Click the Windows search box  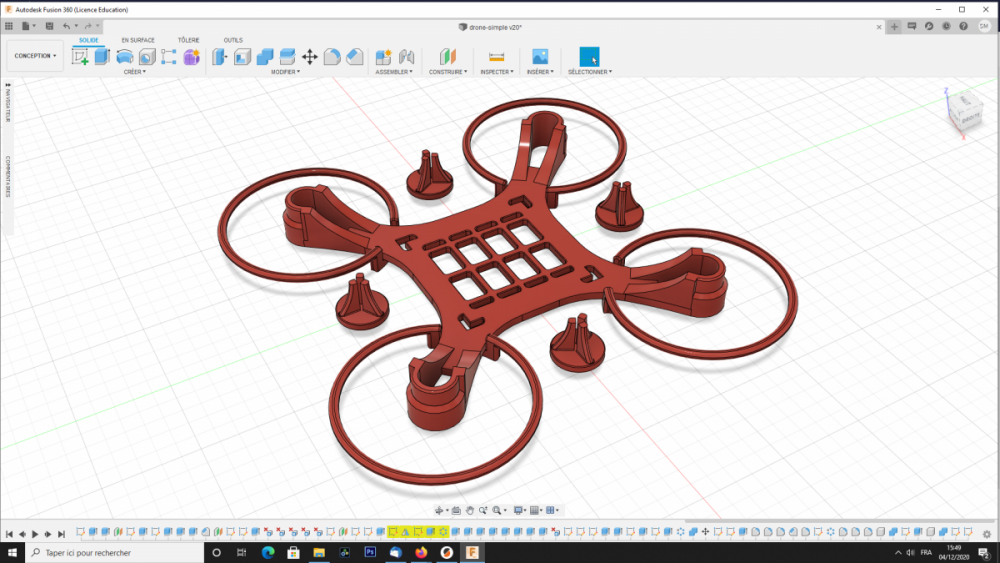(x=114, y=553)
